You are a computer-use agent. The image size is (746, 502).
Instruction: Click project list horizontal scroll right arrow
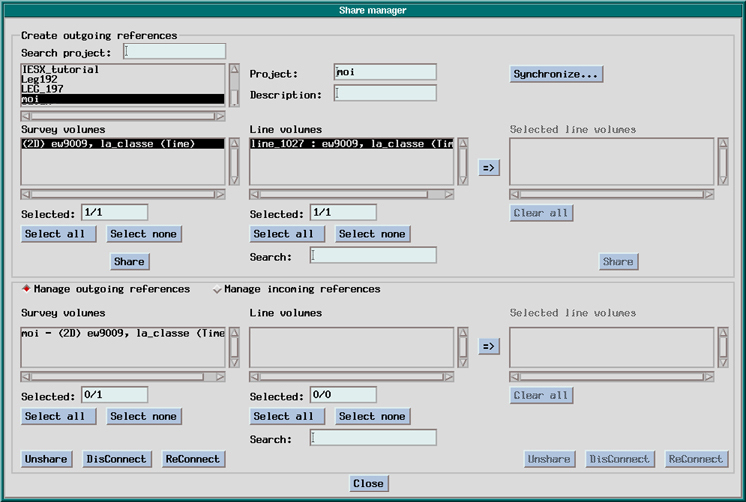(220, 116)
